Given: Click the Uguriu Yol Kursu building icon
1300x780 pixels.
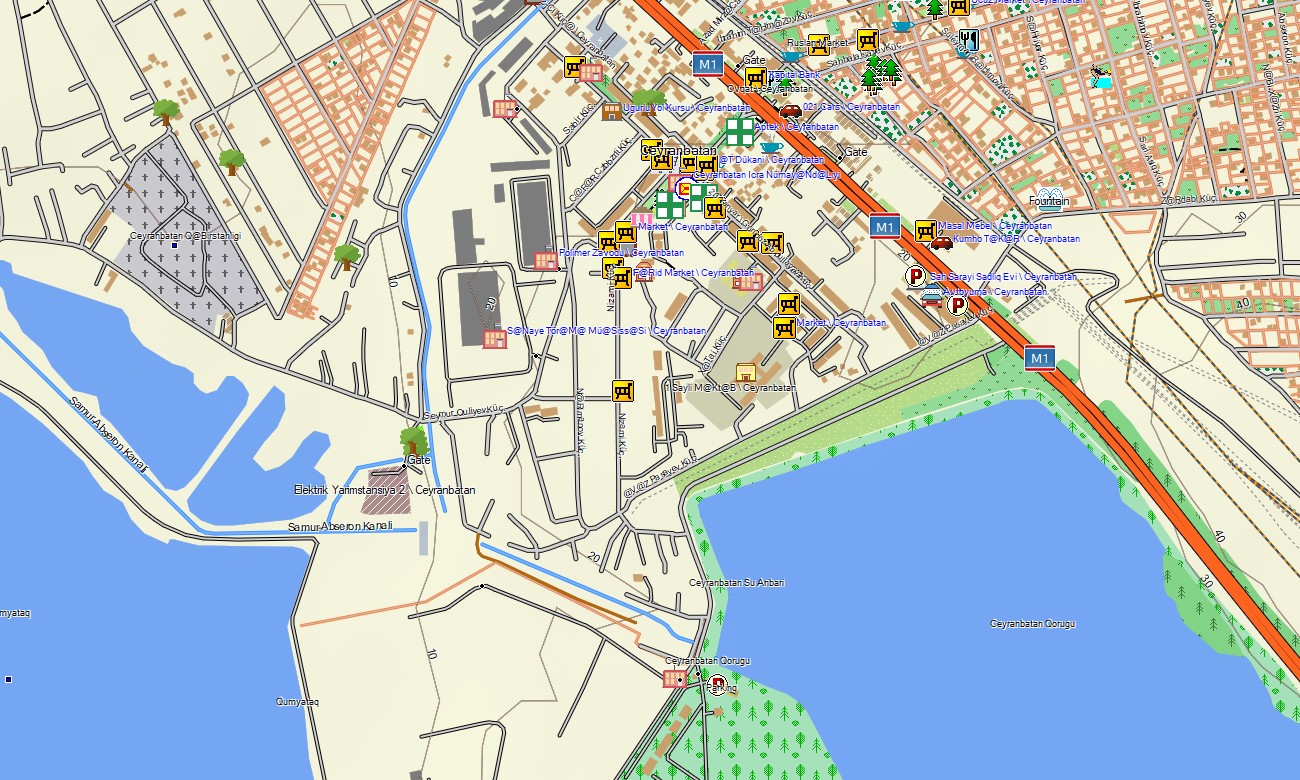Looking at the screenshot, I should point(611,111).
